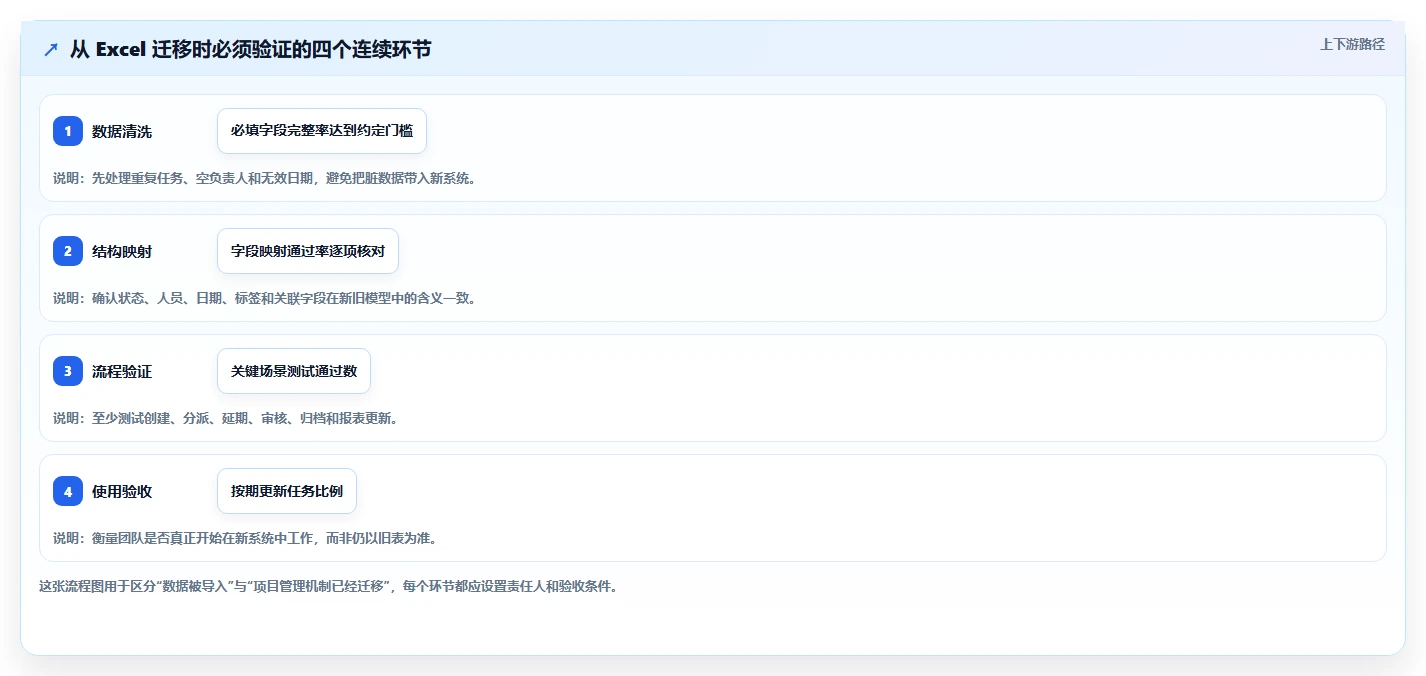Click the 数据清洗 step name
The image size is (1426, 676).
[122, 131]
